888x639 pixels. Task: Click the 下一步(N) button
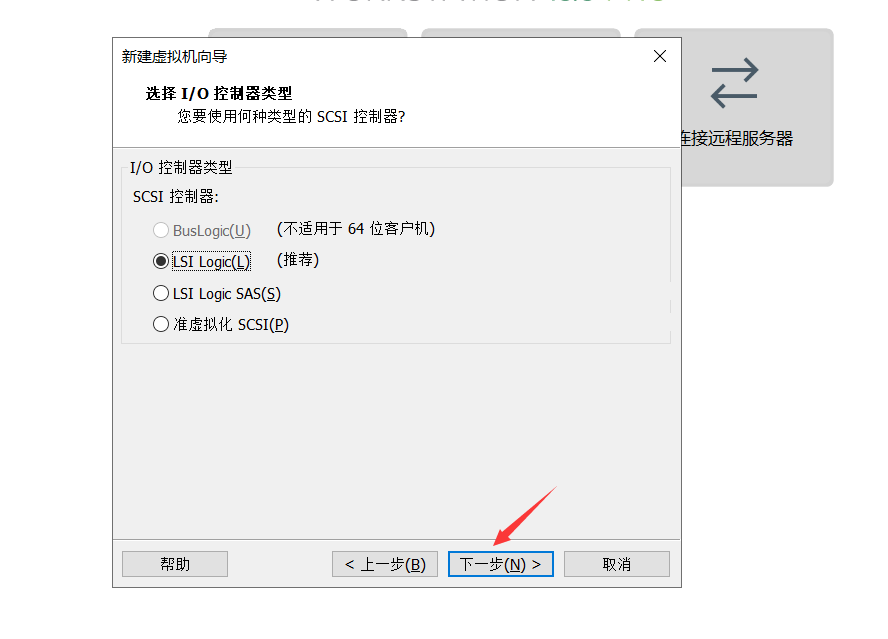[x=501, y=564]
